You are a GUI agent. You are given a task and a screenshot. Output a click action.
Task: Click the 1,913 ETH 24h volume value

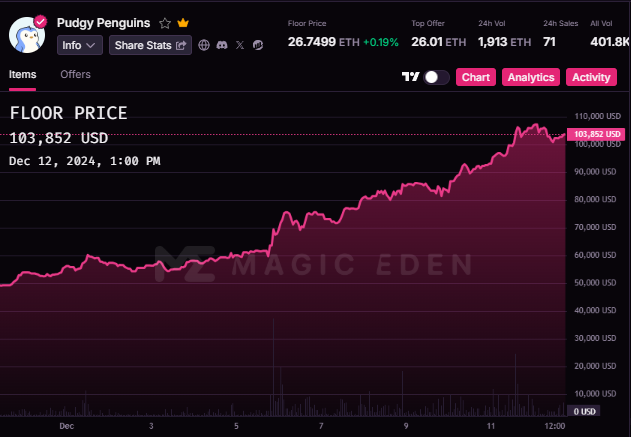coord(505,42)
